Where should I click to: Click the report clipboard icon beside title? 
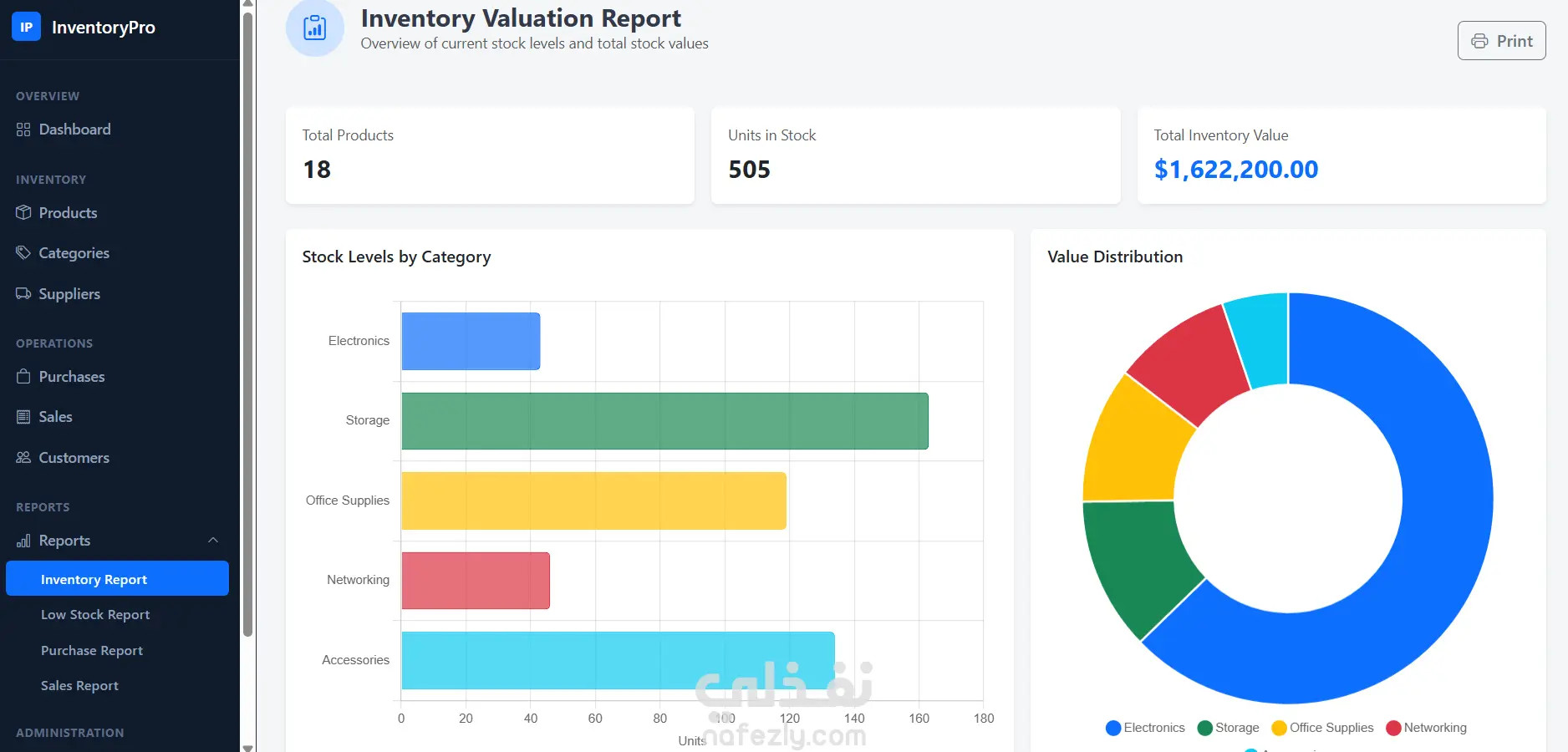pos(315,28)
